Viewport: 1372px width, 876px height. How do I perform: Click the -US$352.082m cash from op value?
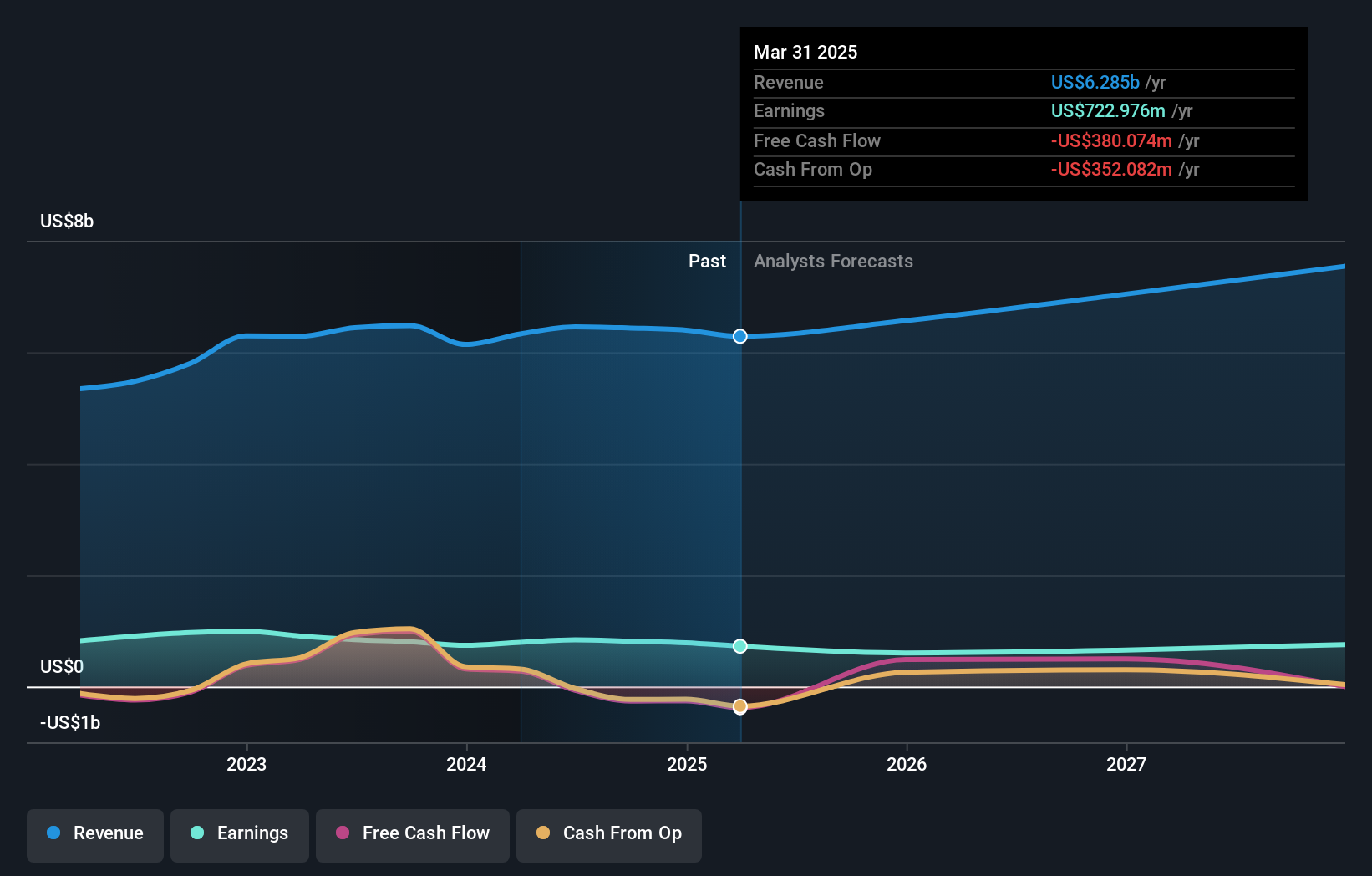[x=1111, y=169]
